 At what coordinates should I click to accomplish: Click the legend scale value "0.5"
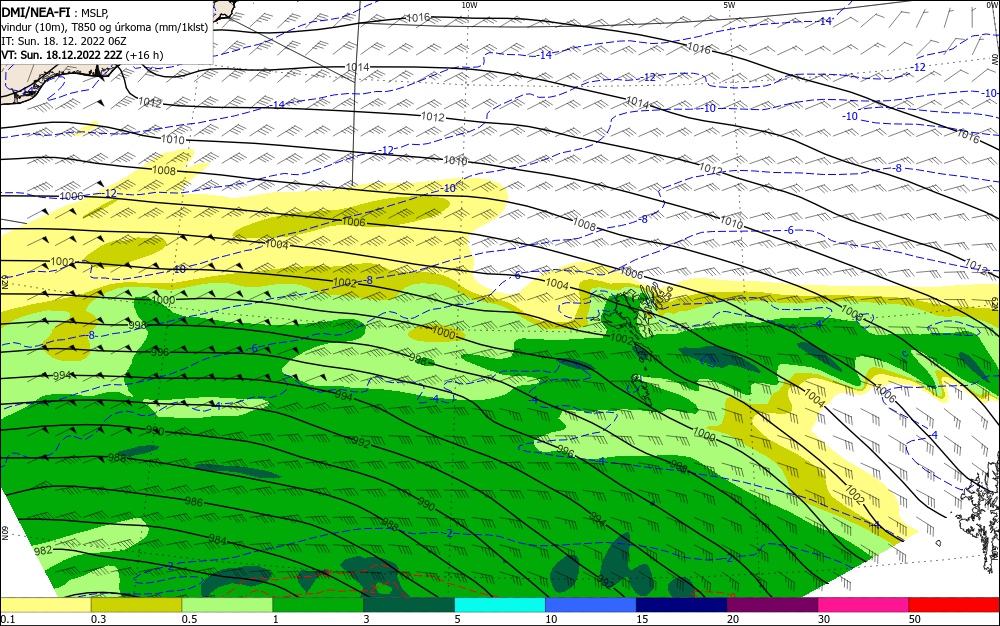[x=189, y=619]
